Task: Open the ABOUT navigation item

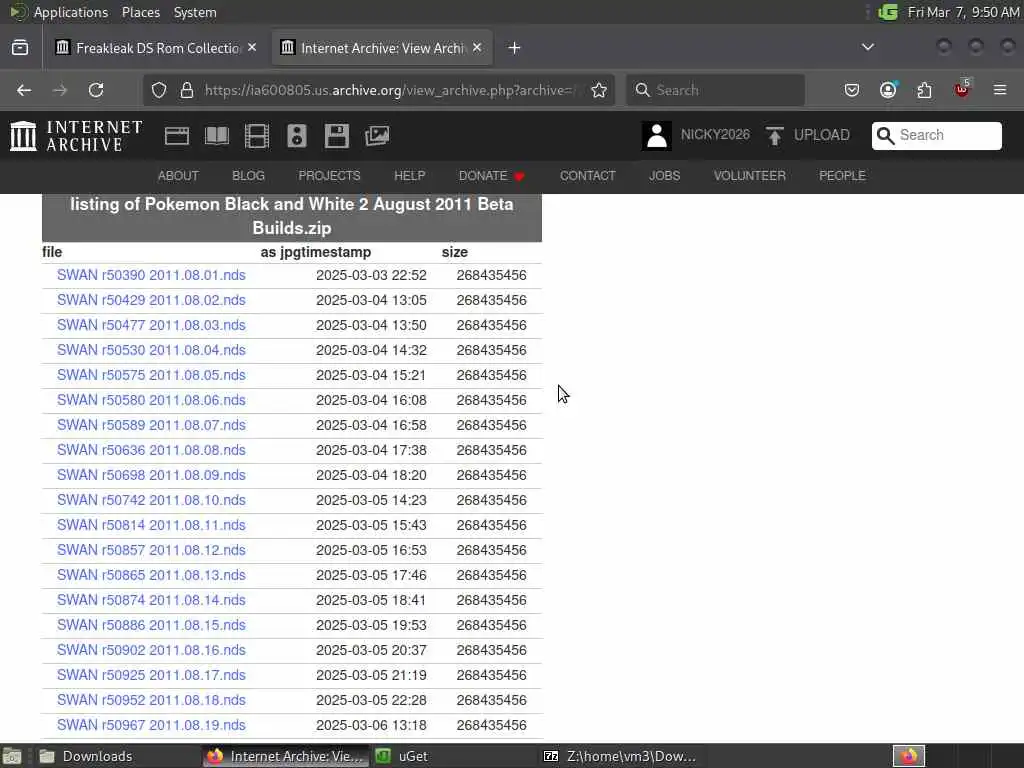Action: [x=178, y=176]
